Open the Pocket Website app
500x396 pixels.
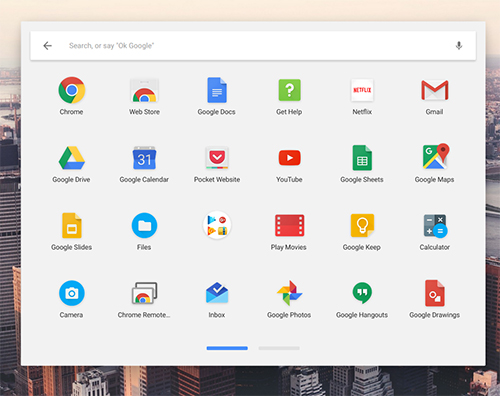[x=217, y=158]
